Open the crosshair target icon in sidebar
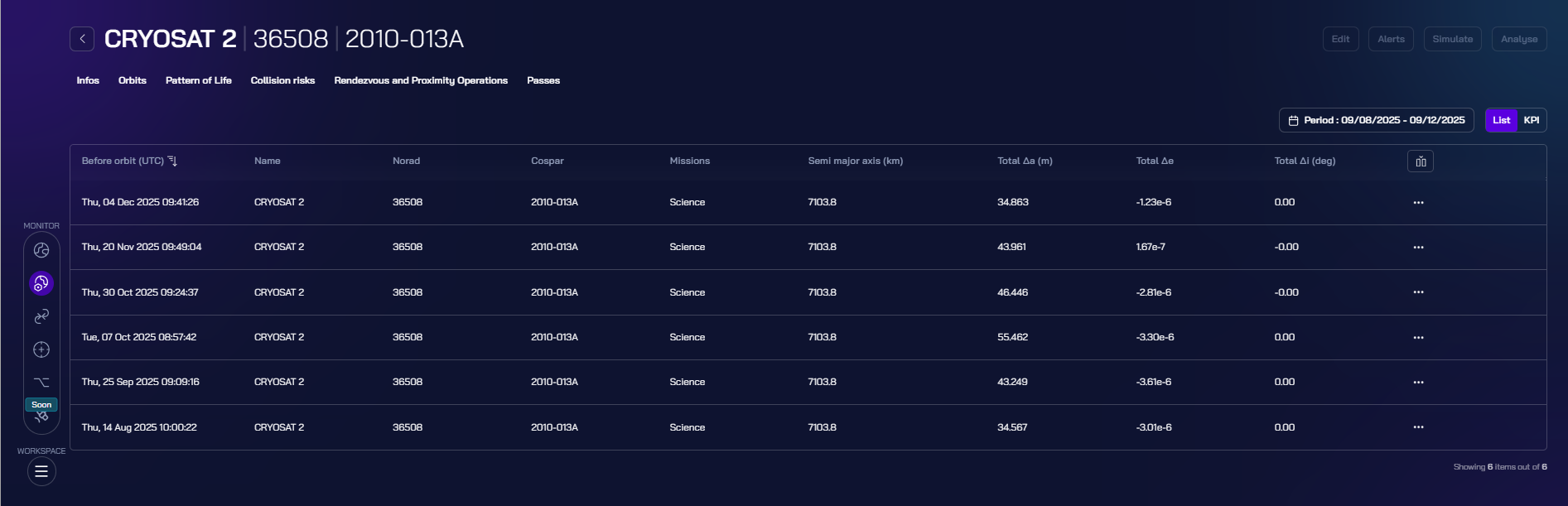 tap(41, 349)
